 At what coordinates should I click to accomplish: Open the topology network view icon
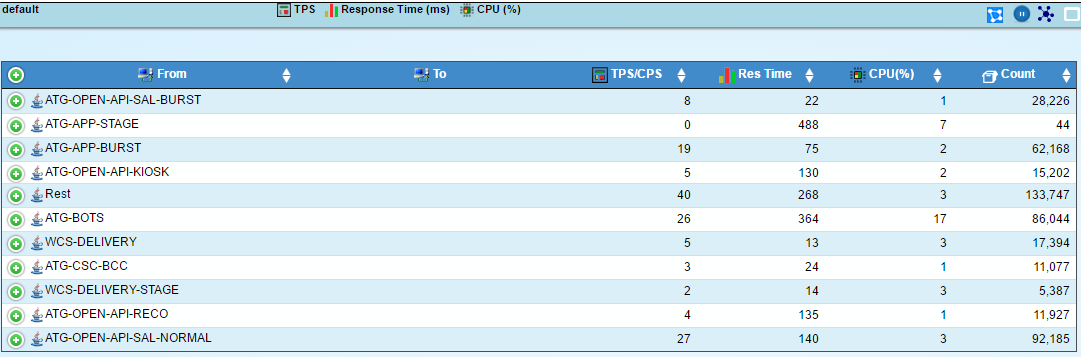(x=995, y=14)
